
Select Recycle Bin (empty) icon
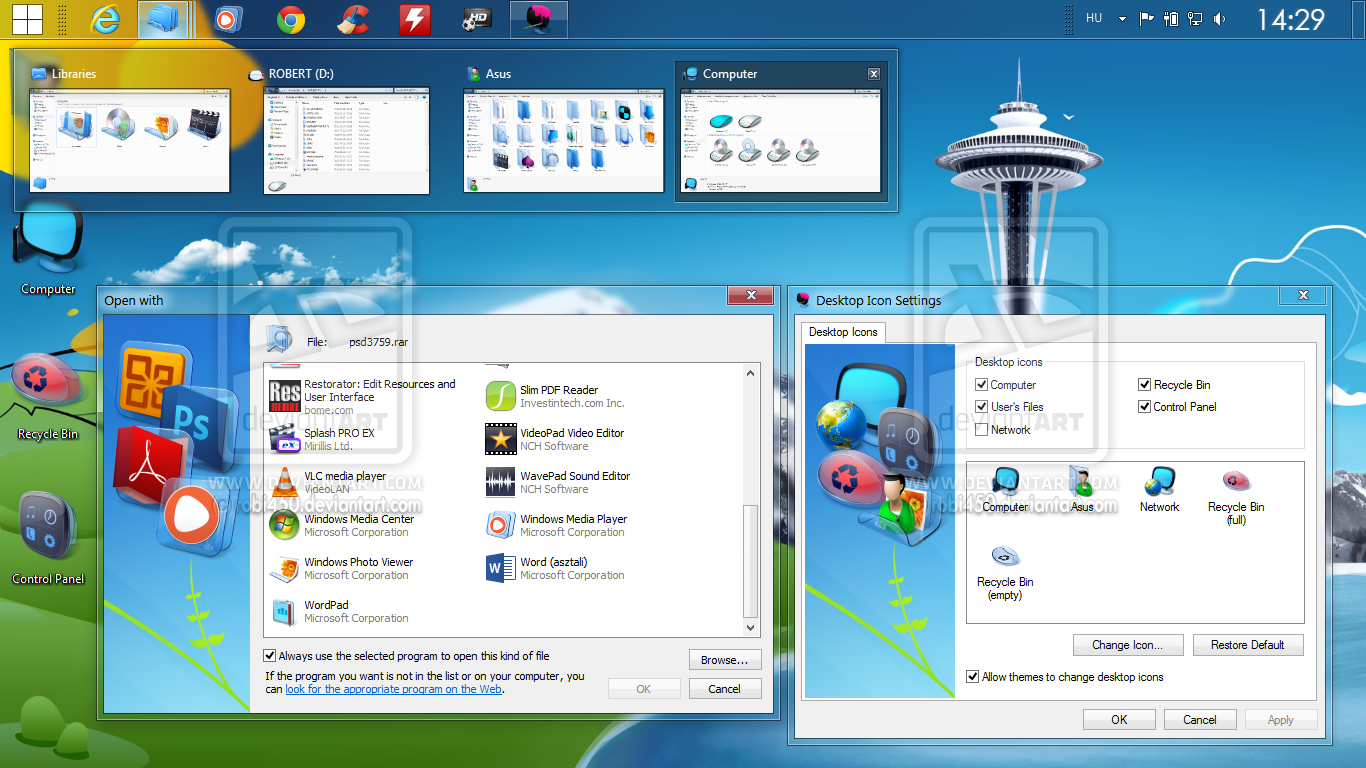coord(1005,572)
